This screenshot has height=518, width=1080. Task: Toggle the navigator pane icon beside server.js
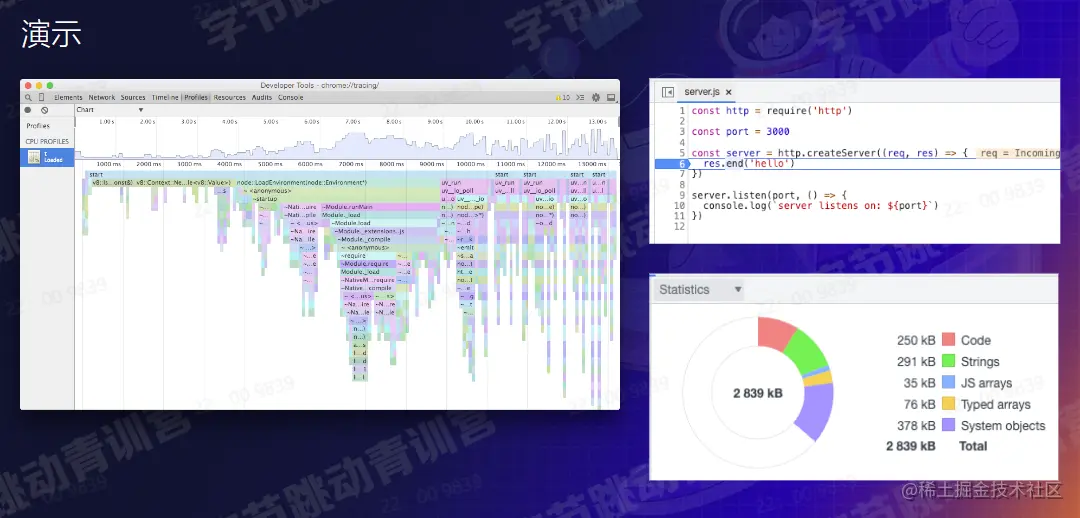667,92
